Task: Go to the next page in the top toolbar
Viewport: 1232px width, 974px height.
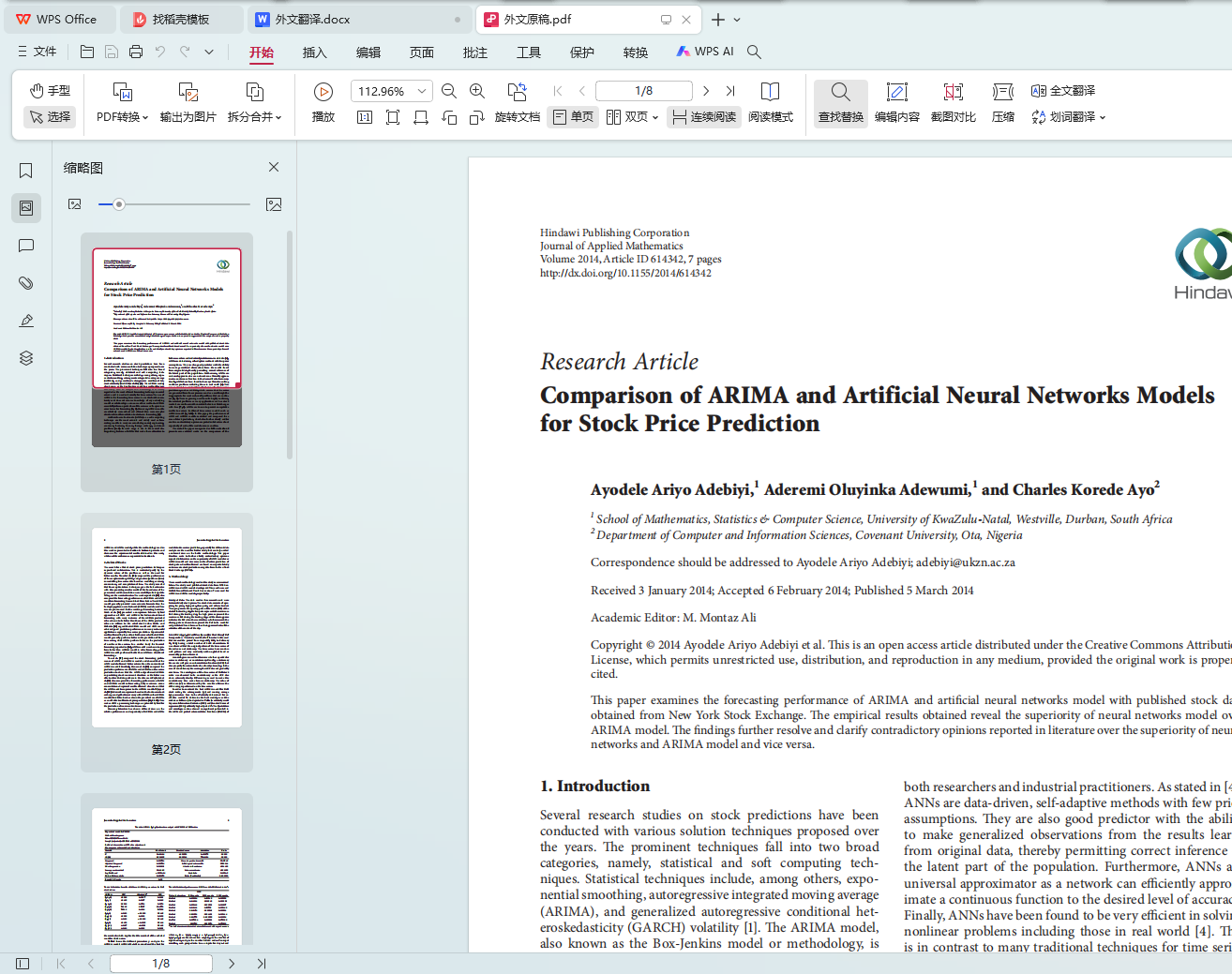Action: point(706,91)
